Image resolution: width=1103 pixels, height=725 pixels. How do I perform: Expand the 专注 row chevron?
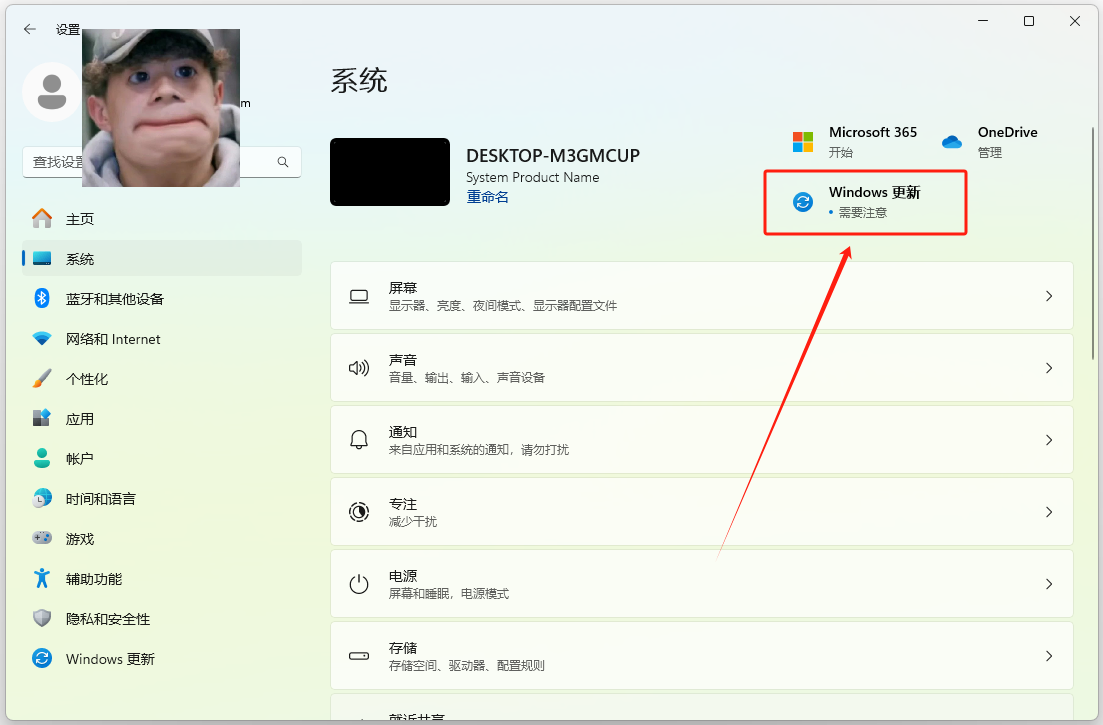1049,512
